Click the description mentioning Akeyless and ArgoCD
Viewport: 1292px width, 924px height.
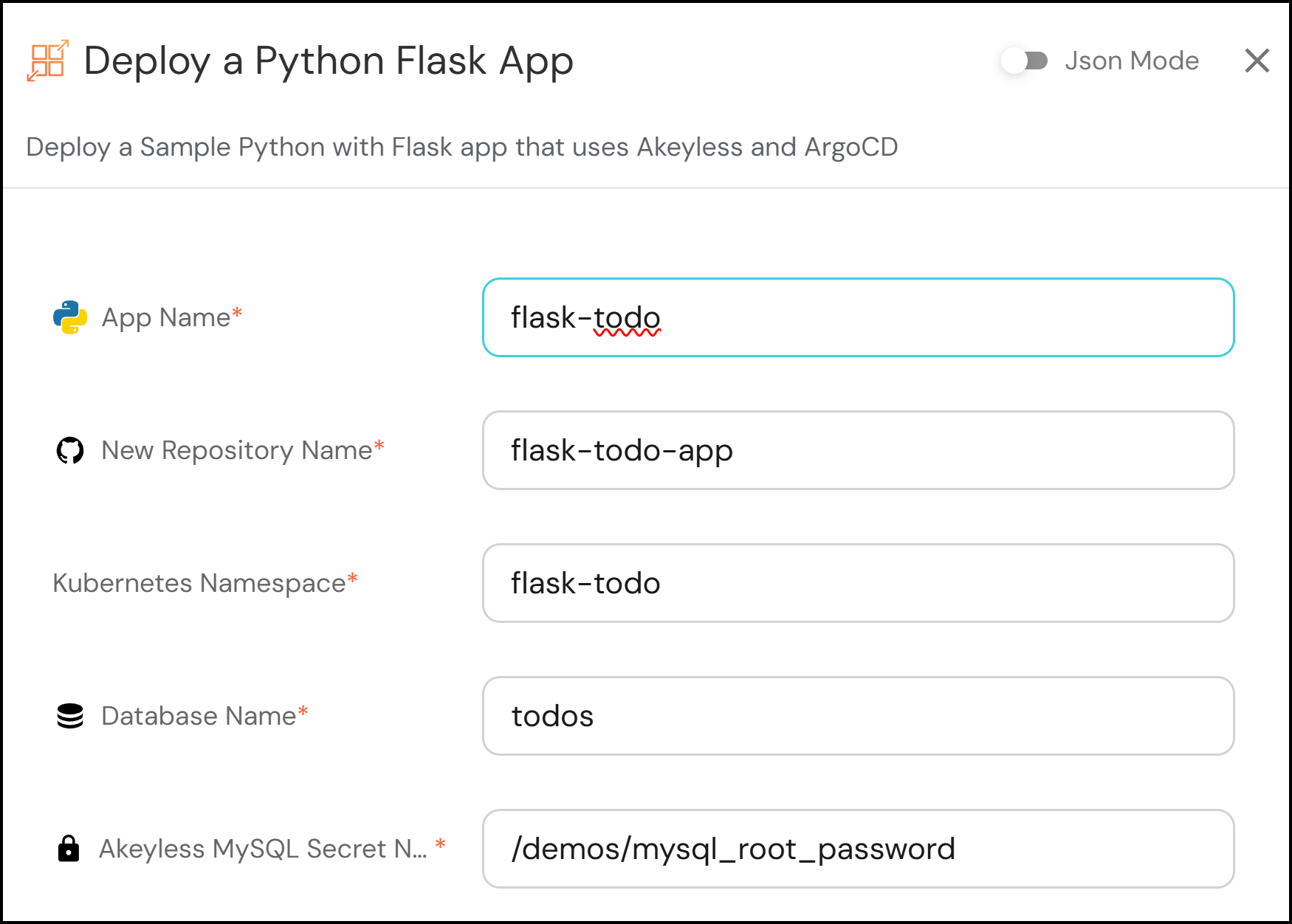pyautogui.click(x=462, y=147)
